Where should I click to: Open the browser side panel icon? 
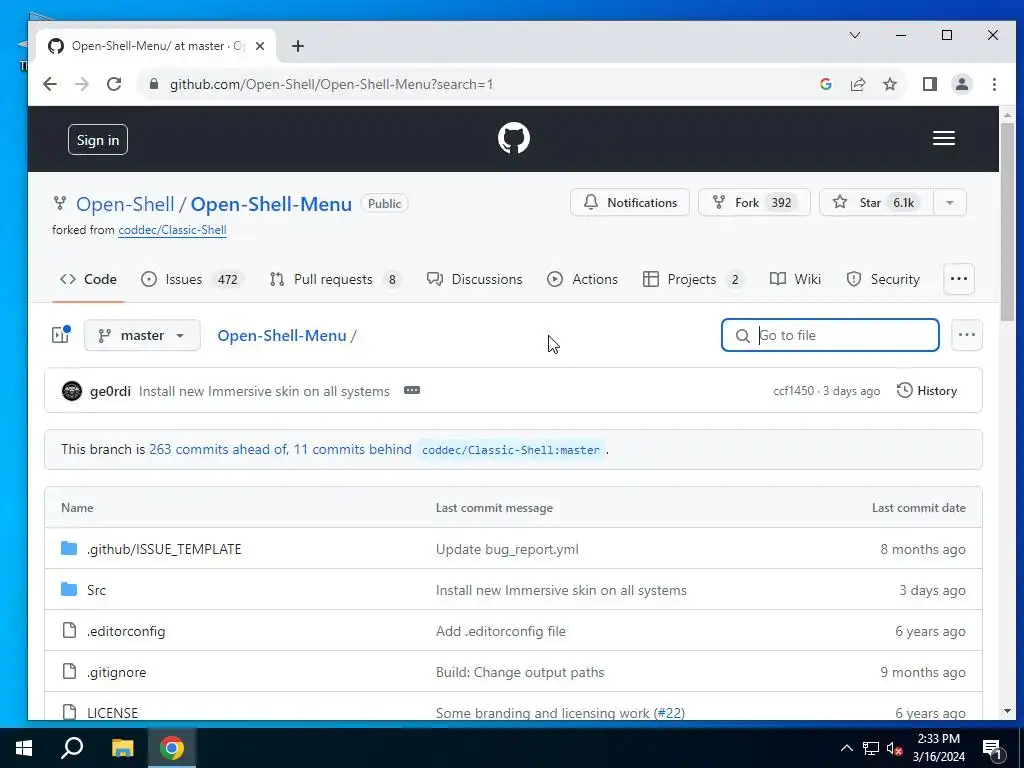point(929,84)
